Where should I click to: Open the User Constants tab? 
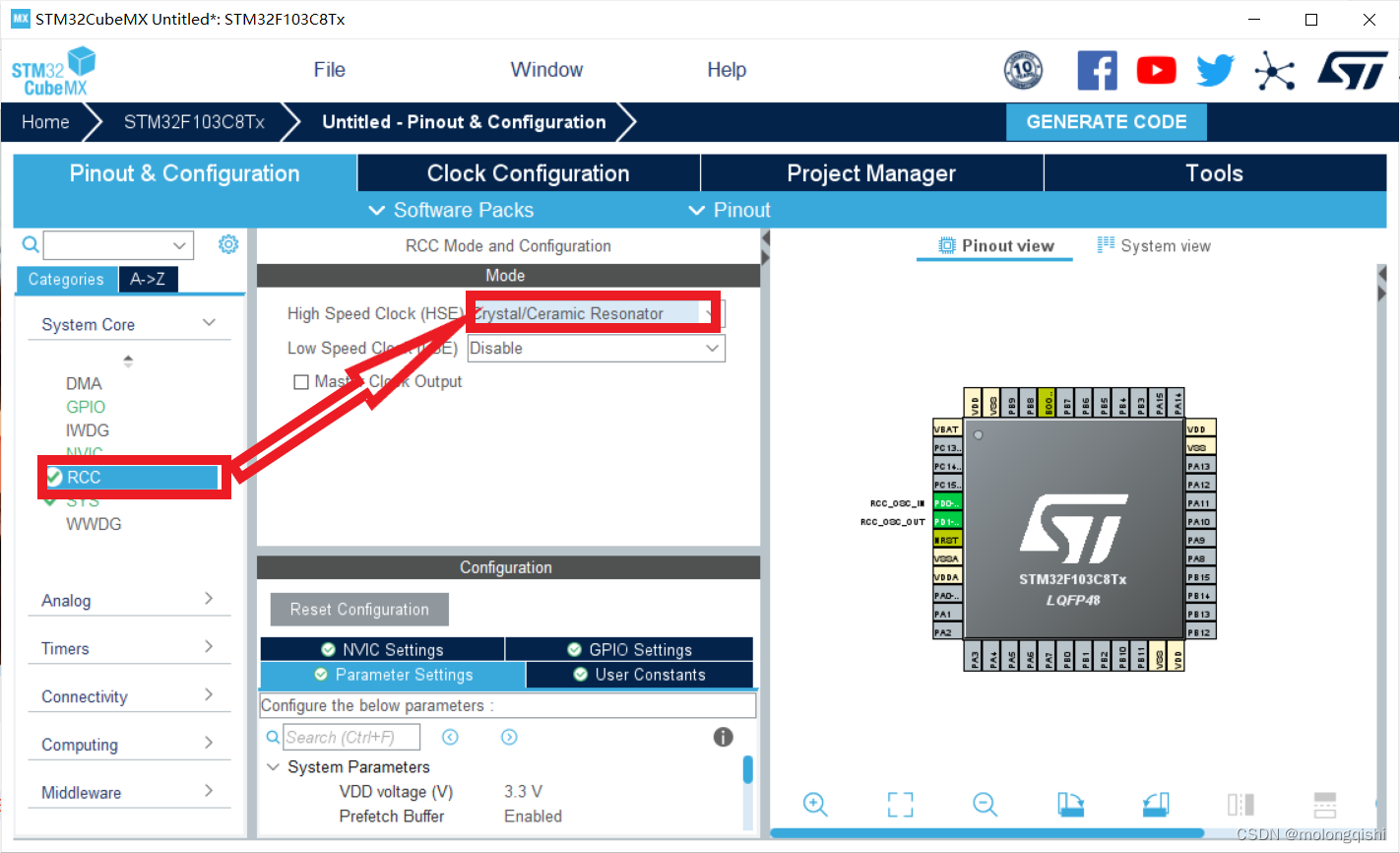640,675
